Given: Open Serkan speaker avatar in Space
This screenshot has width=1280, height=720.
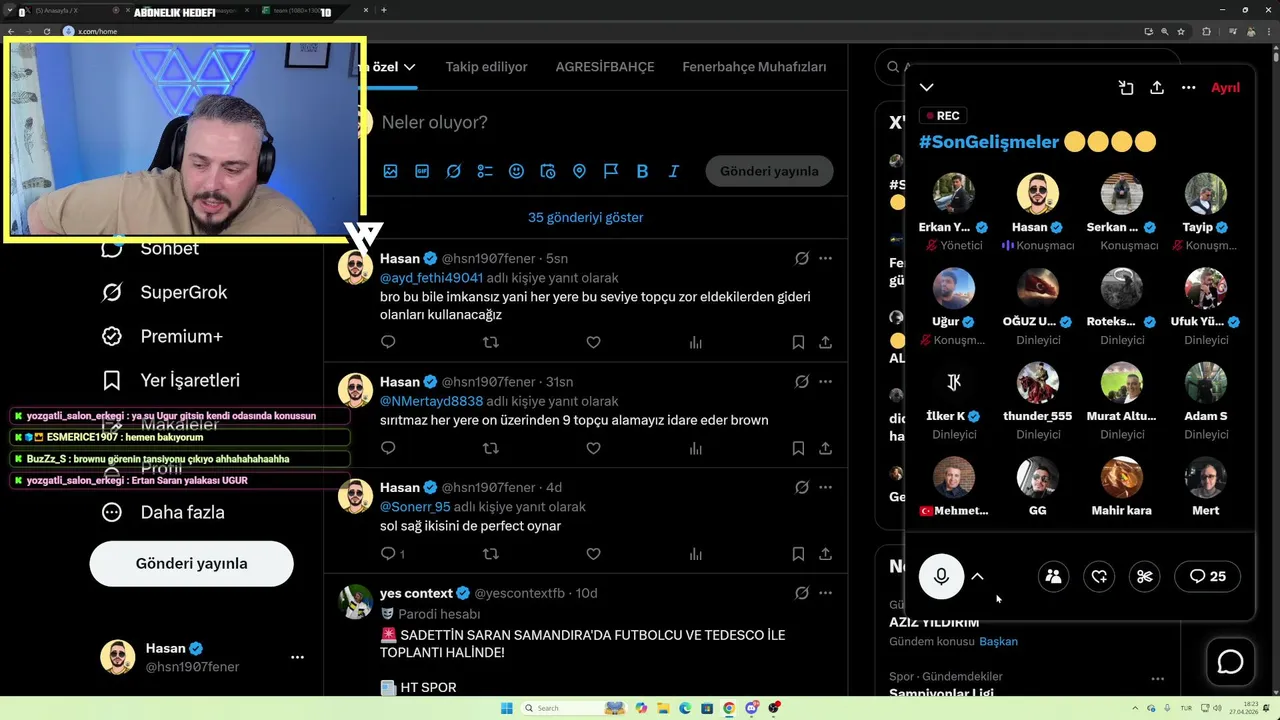Looking at the screenshot, I should point(1121,194).
